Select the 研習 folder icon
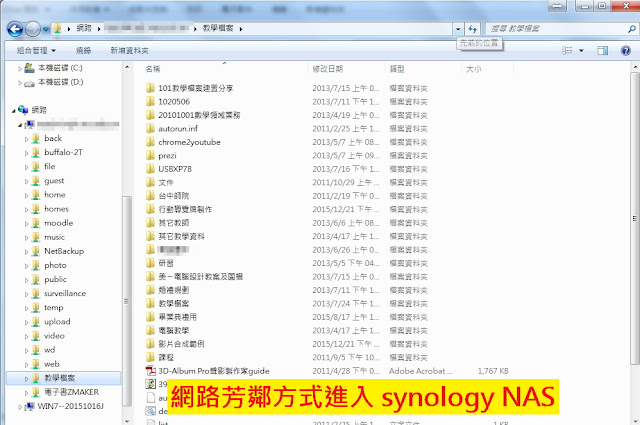 pyautogui.click(x=150, y=263)
